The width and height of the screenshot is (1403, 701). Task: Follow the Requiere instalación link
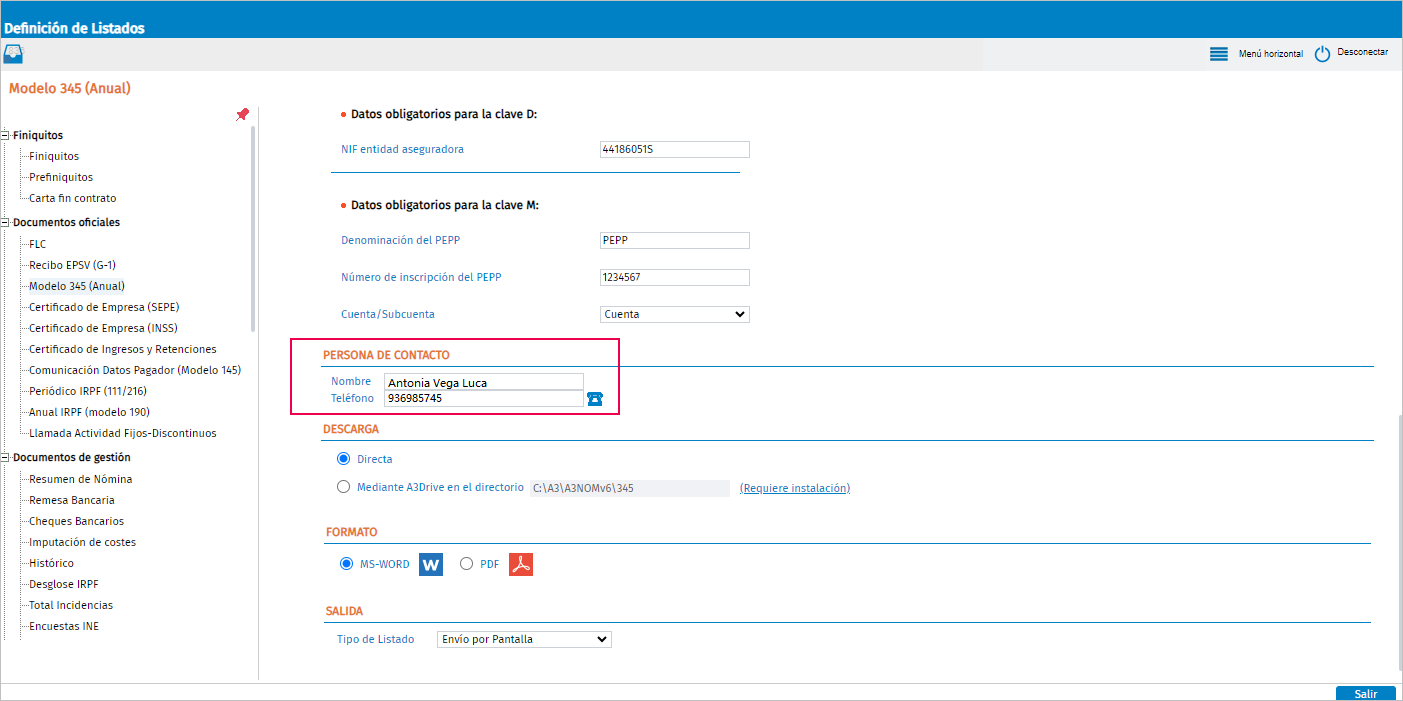794,488
